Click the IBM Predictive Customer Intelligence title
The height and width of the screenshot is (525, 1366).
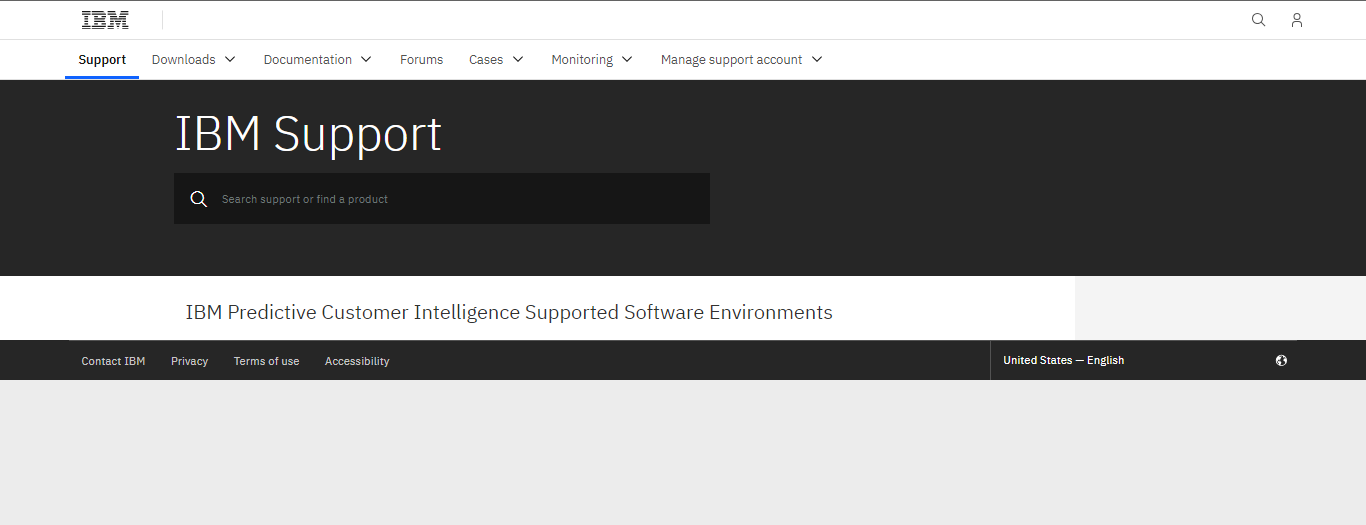(x=509, y=312)
